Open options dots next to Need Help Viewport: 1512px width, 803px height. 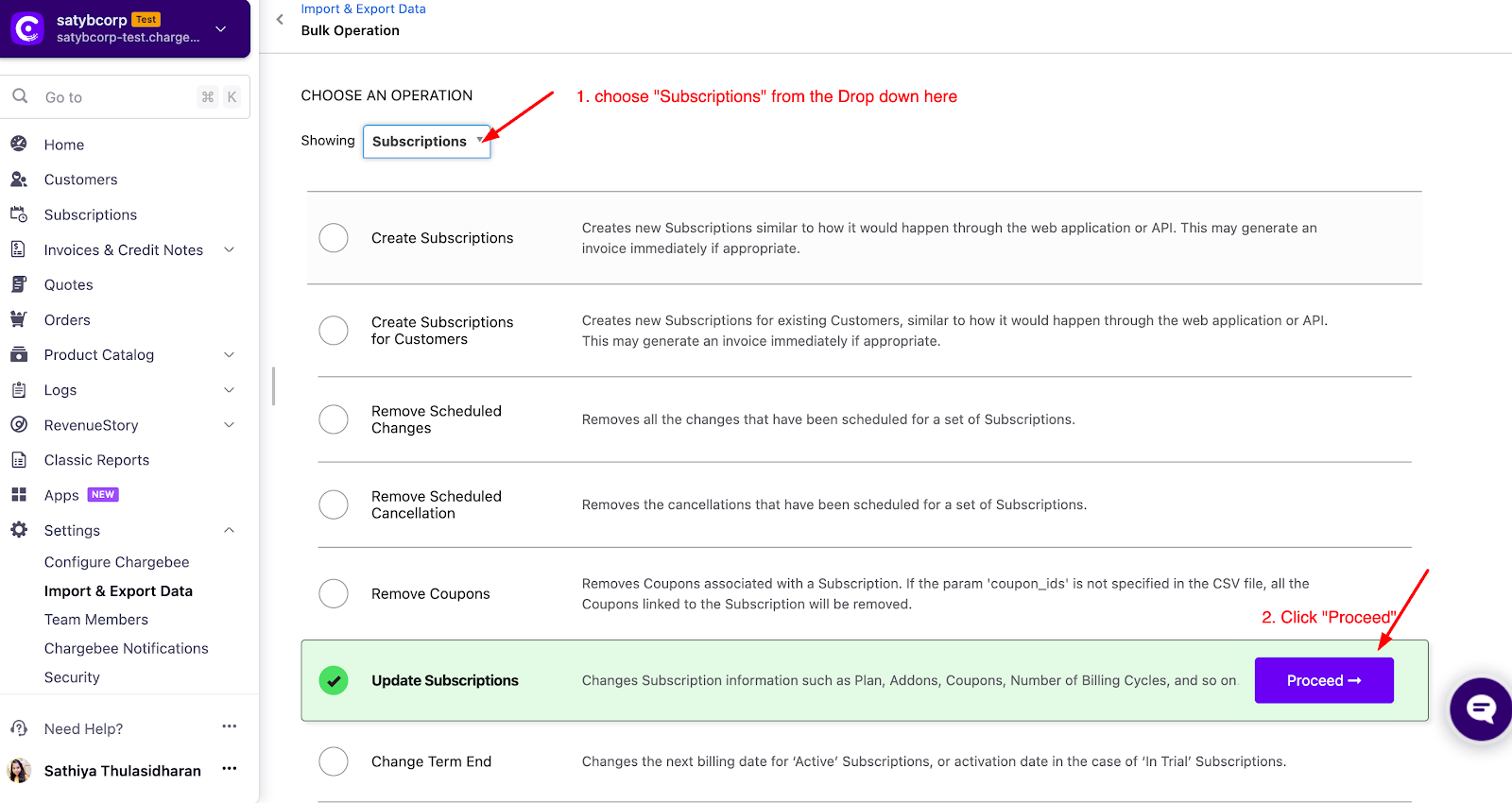click(230, 726)
